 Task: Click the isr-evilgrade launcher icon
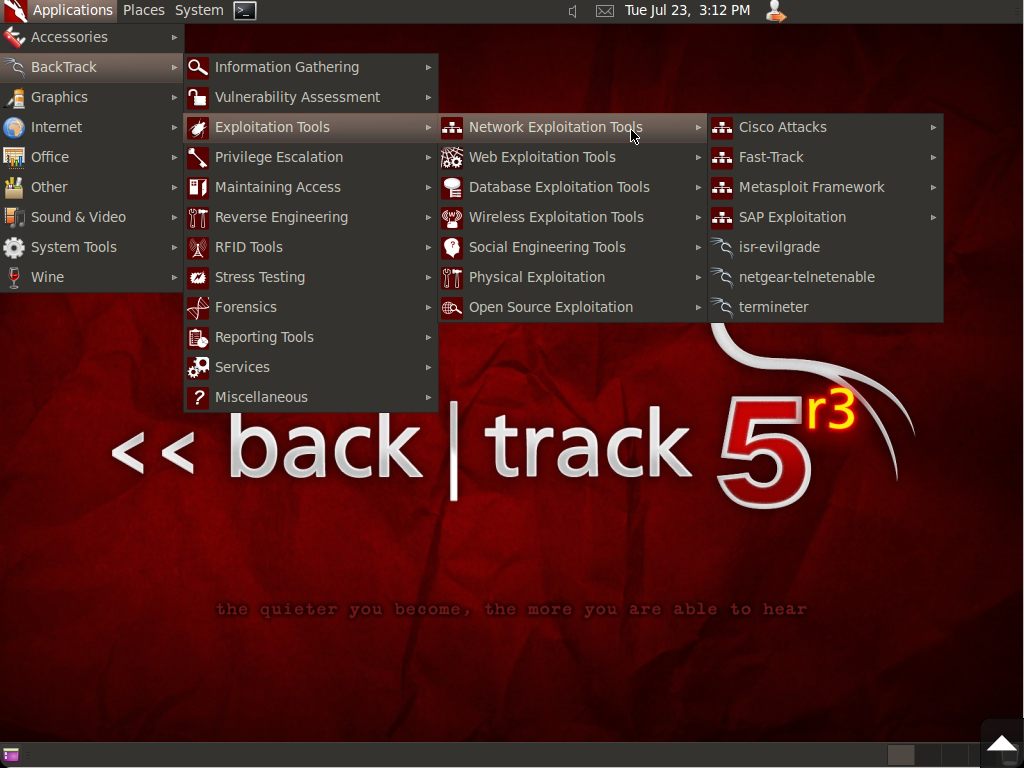coord(722,248)
